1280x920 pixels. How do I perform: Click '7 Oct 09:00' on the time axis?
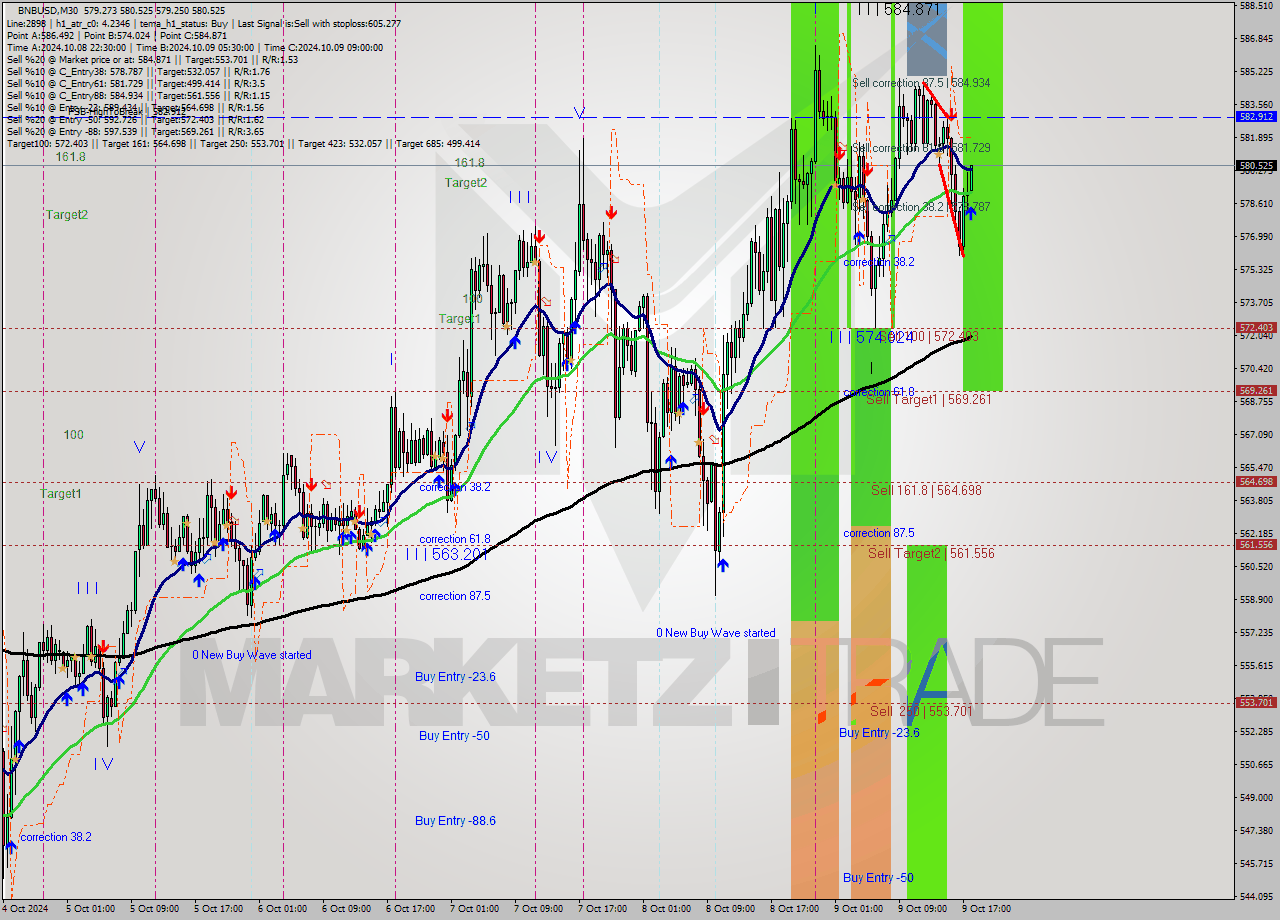538,909
